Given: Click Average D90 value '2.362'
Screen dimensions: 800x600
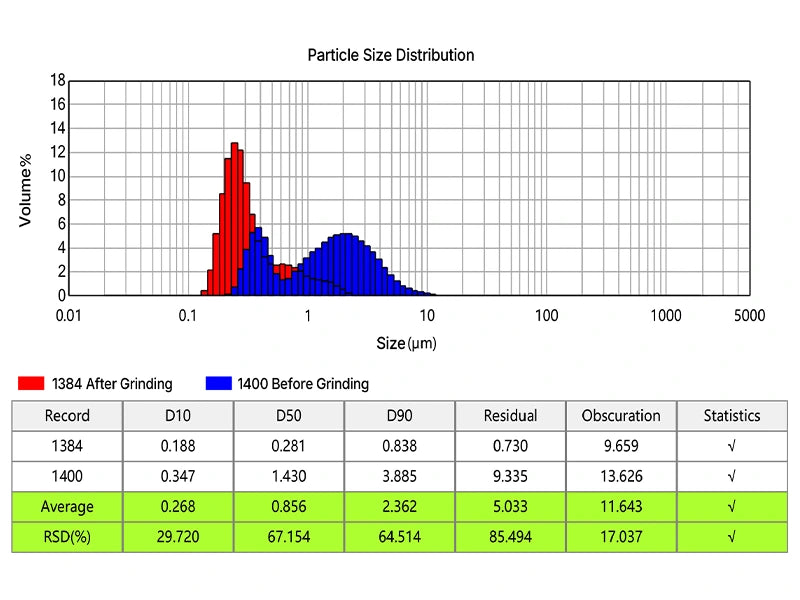Looking at the screenshot, I should click(x=399, y=507).
